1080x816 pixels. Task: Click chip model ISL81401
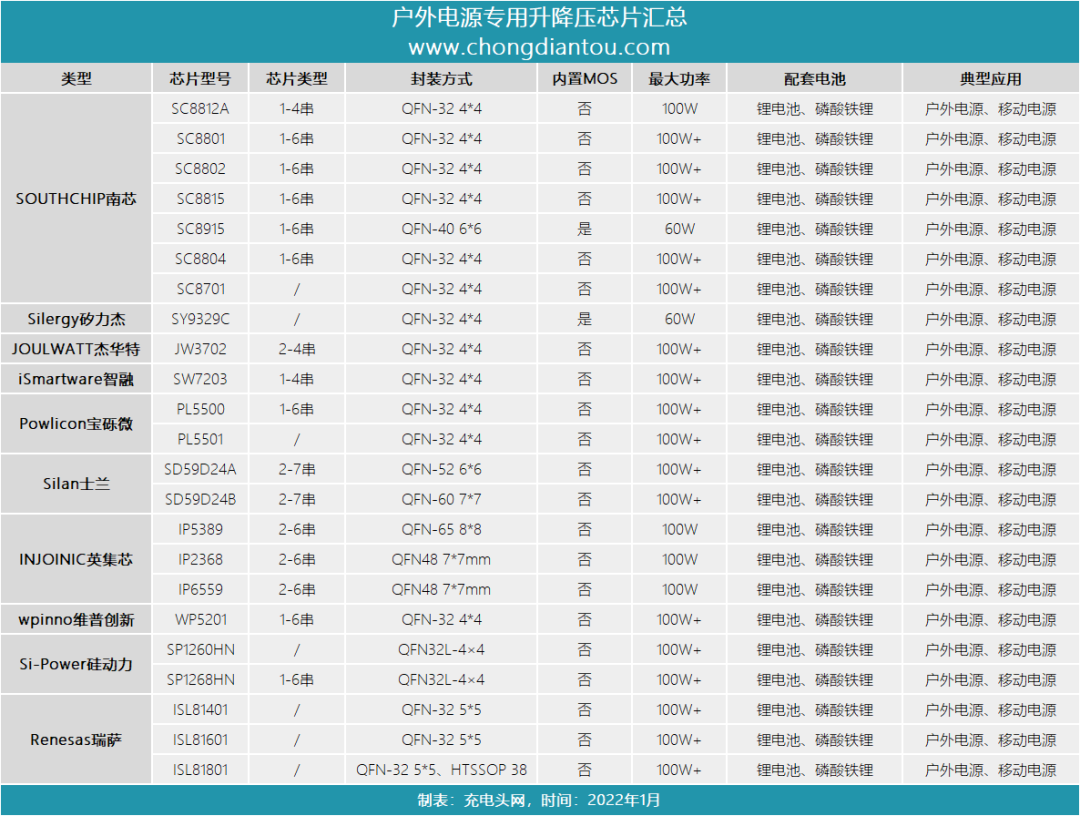(200, 710)
